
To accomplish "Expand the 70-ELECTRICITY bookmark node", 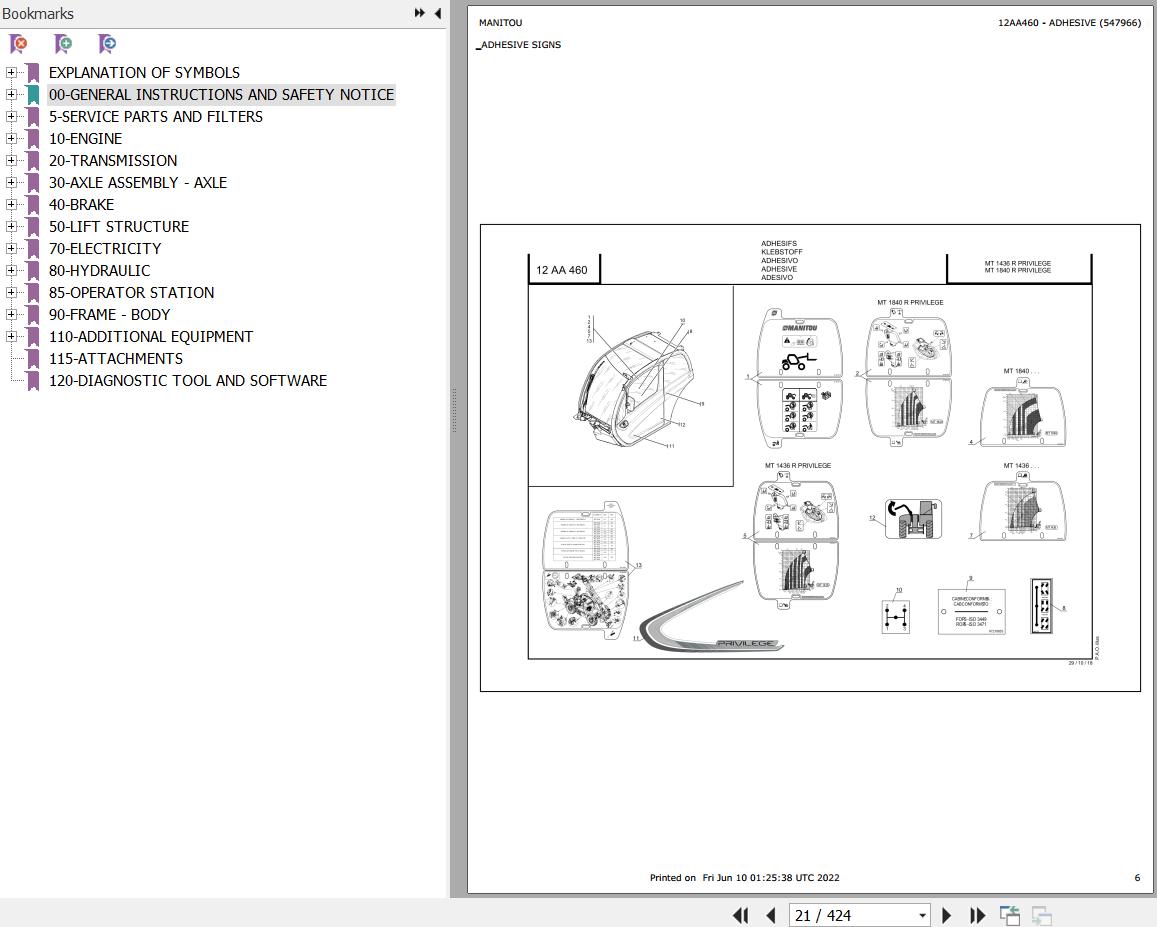I will [x=10, y=249].
